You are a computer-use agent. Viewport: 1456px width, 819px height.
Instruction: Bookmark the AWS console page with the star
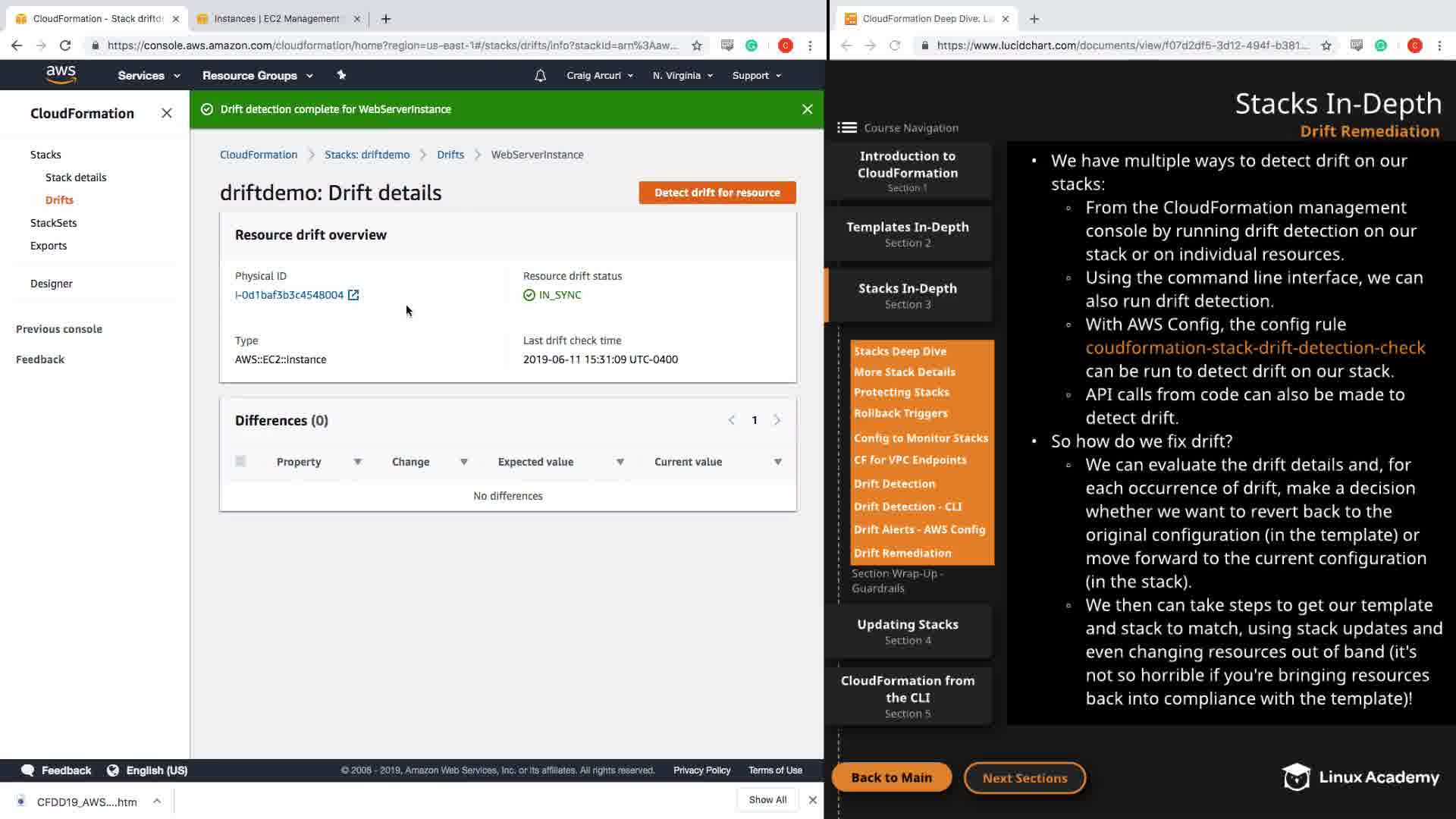[697, 45]
